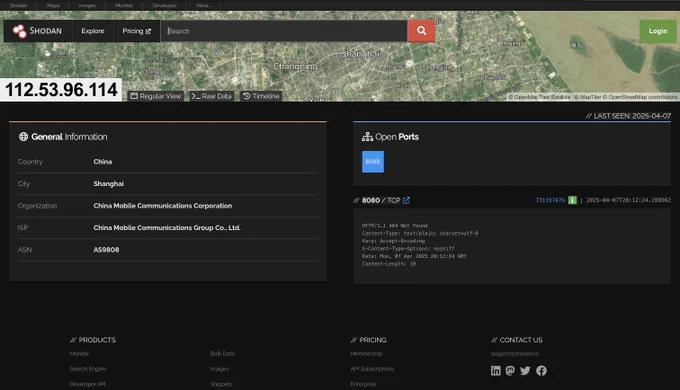Select Maps in the top strip

(53, 6)
